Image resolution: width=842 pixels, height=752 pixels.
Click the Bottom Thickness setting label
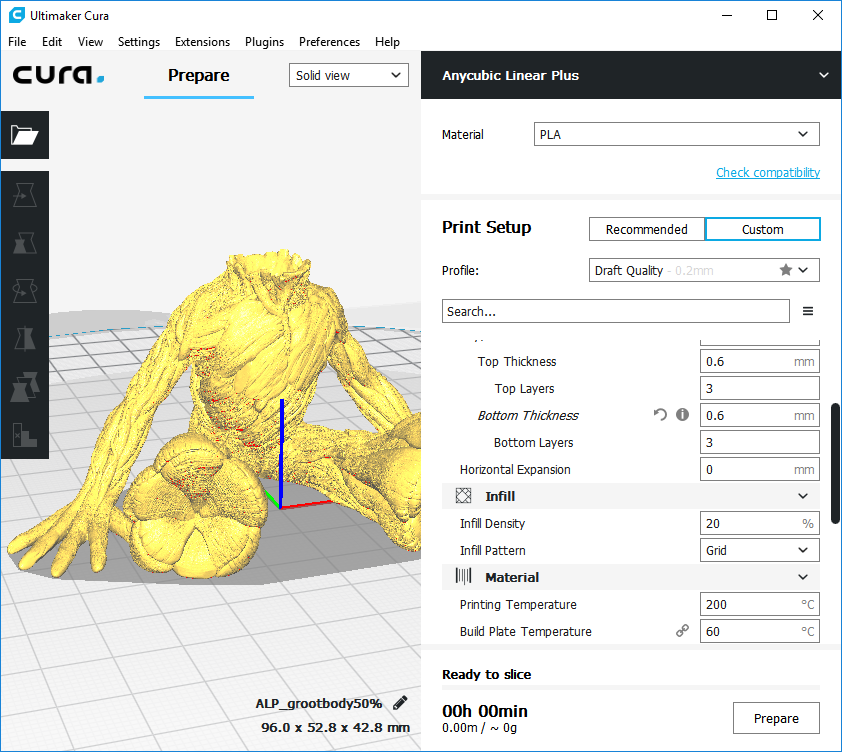pyautogui.click(x=528, y=415)
